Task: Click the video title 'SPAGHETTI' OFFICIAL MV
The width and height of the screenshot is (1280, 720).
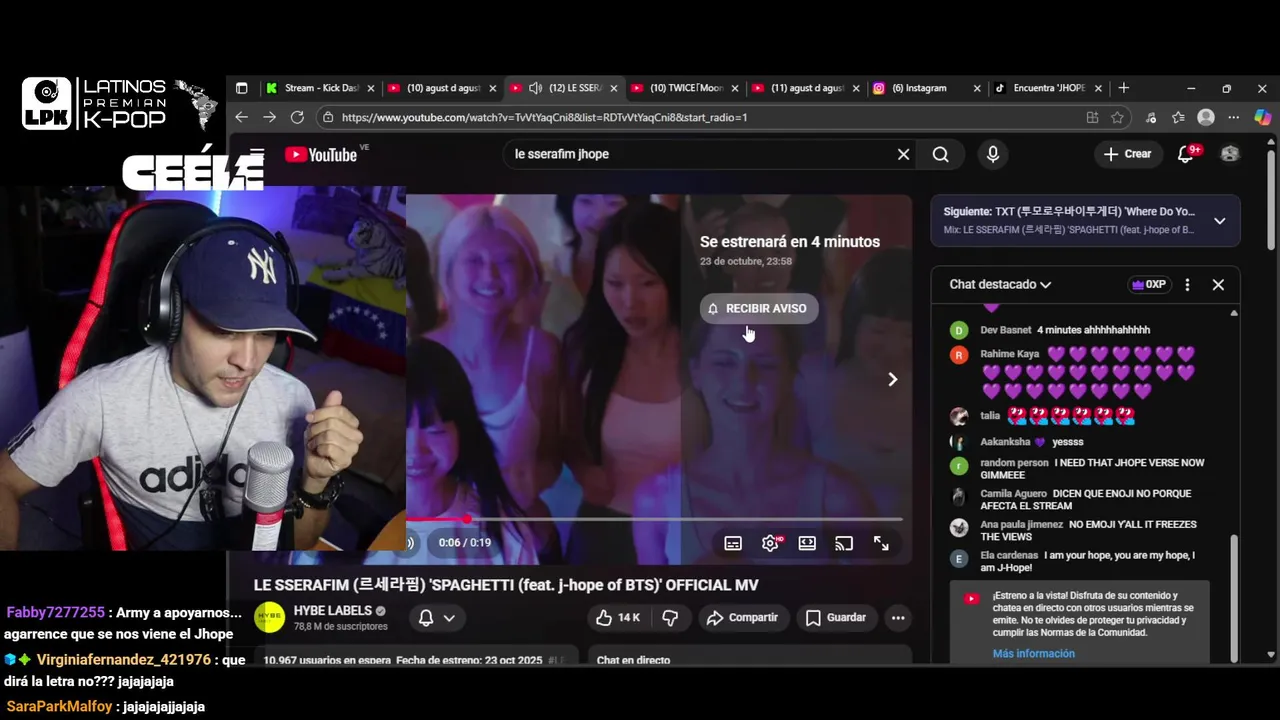Action: [506, 585]
